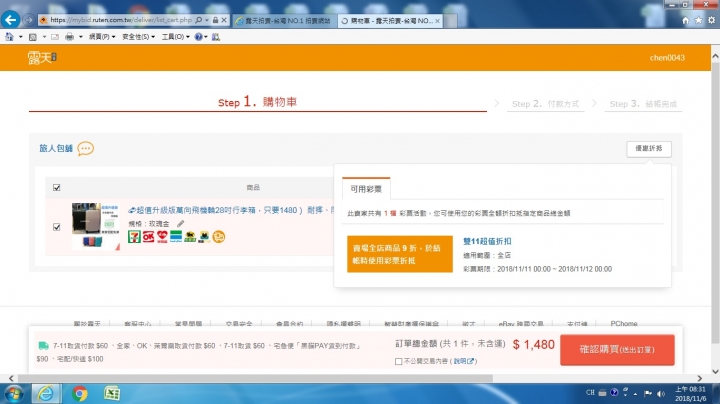The height and width of the screenshot is (404, 720).
Task: Click the Print icon in command bar
Action: click(69, 37)
